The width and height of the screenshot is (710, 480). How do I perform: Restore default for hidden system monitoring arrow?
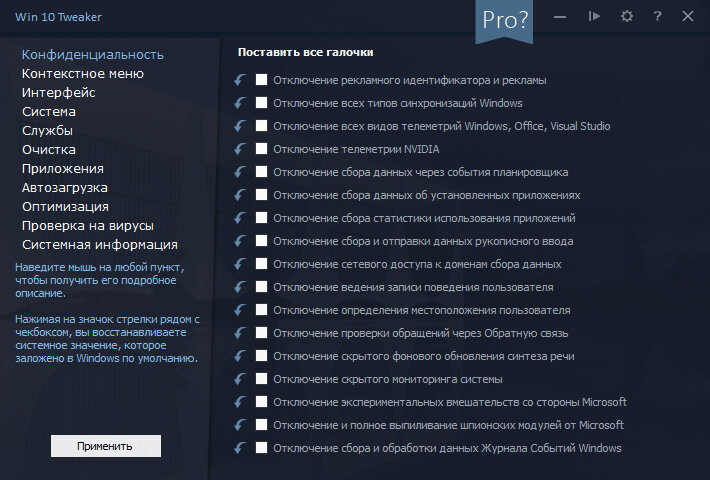point(240,379)
